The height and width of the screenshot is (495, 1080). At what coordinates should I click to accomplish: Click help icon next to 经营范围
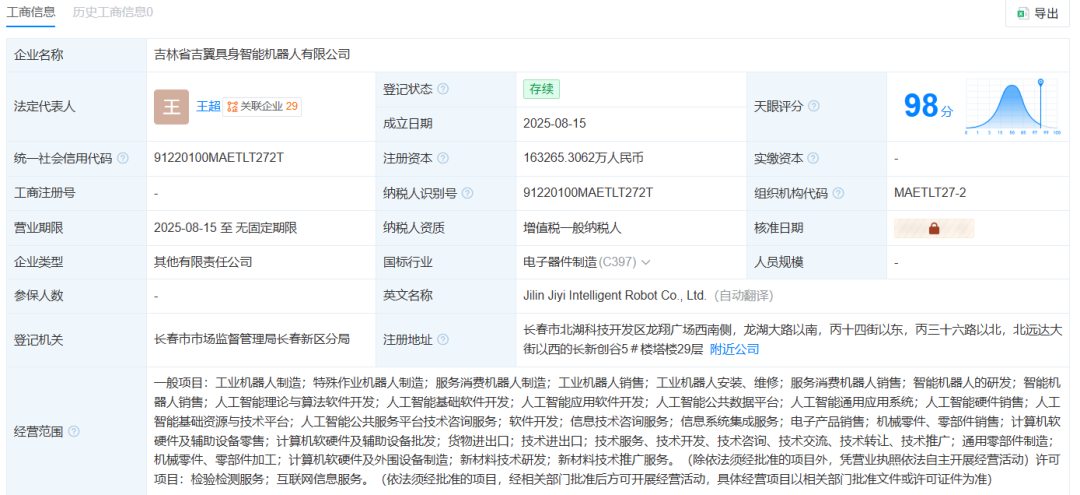point(74,432)
